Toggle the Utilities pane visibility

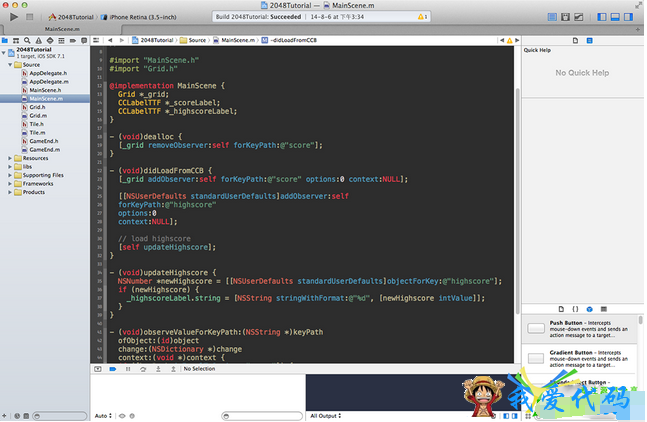pyautogui.click(x=628, y=17)
